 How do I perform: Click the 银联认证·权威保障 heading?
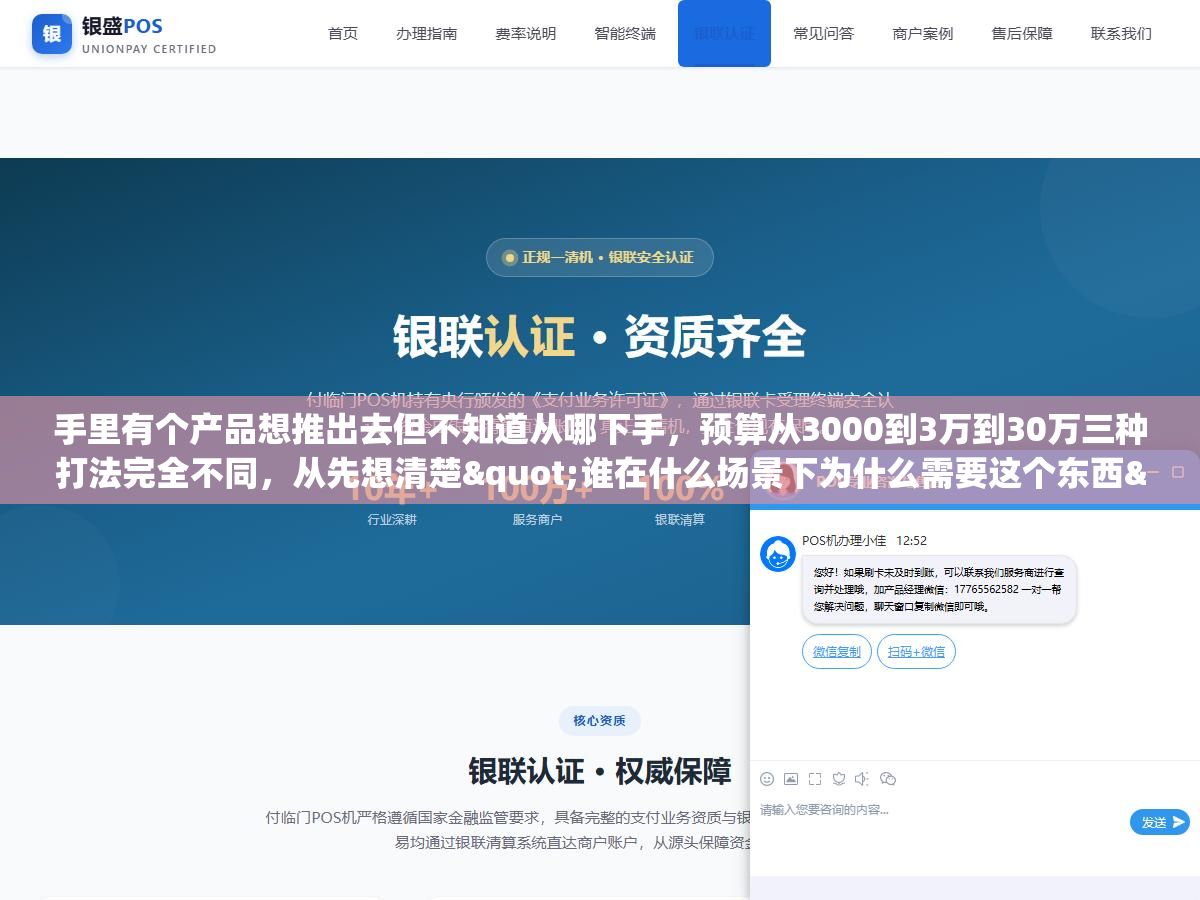coord(600,771)
